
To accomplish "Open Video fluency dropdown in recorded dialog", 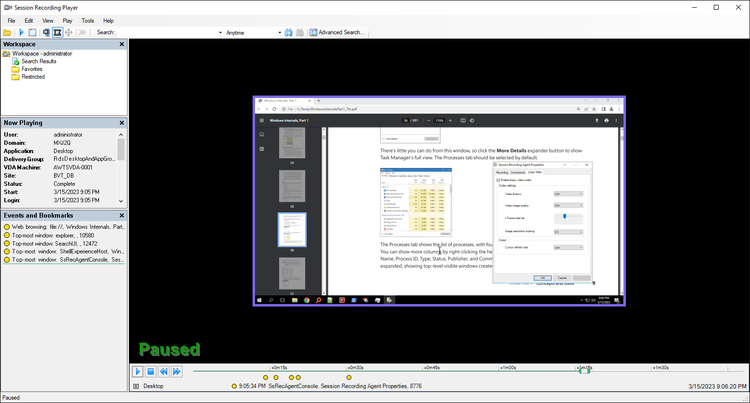I will pos(568,194).
